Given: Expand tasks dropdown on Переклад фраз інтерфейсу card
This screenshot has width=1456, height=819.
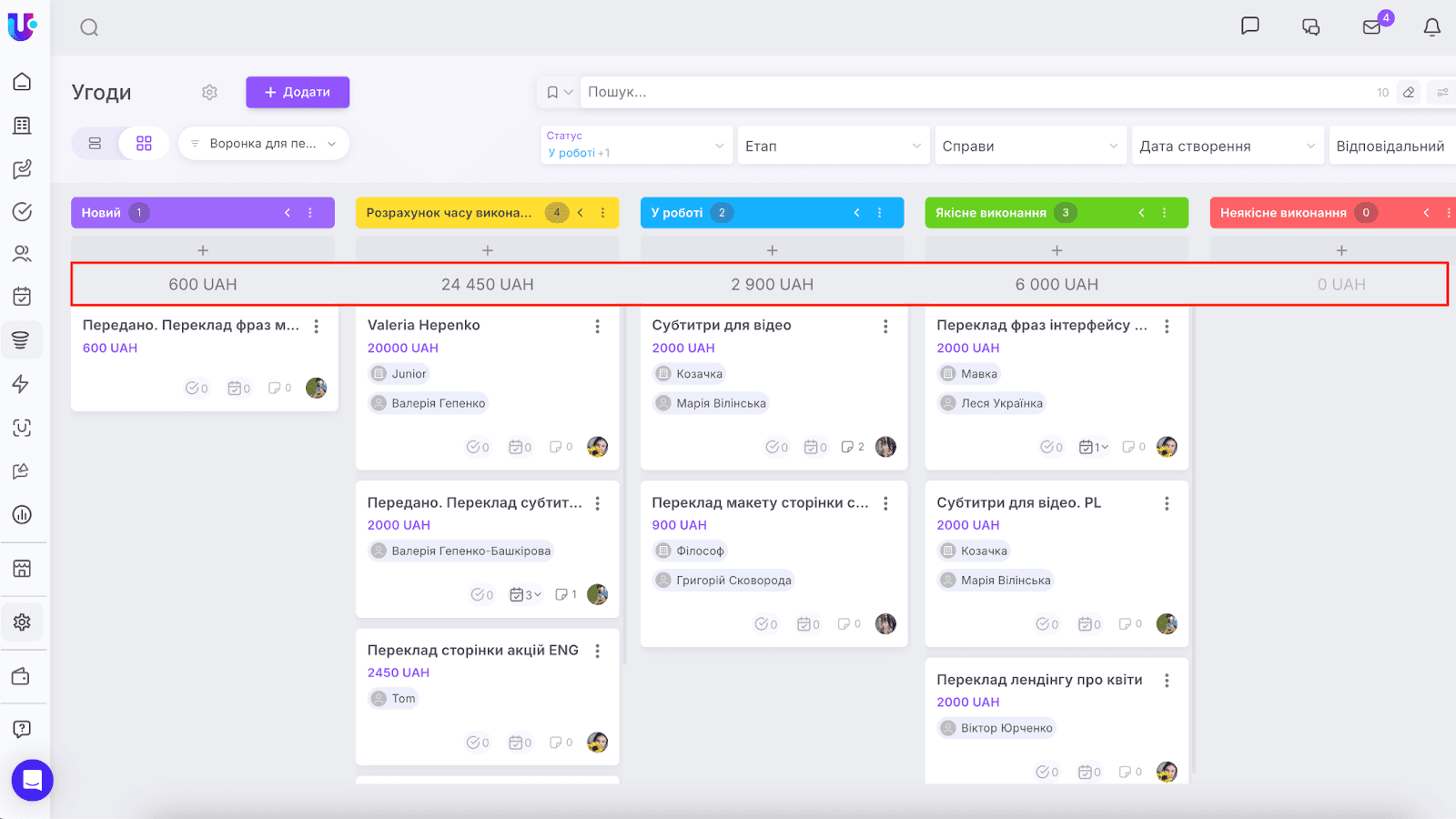Looking at the screenshot, I should (x=1094, y=447).
